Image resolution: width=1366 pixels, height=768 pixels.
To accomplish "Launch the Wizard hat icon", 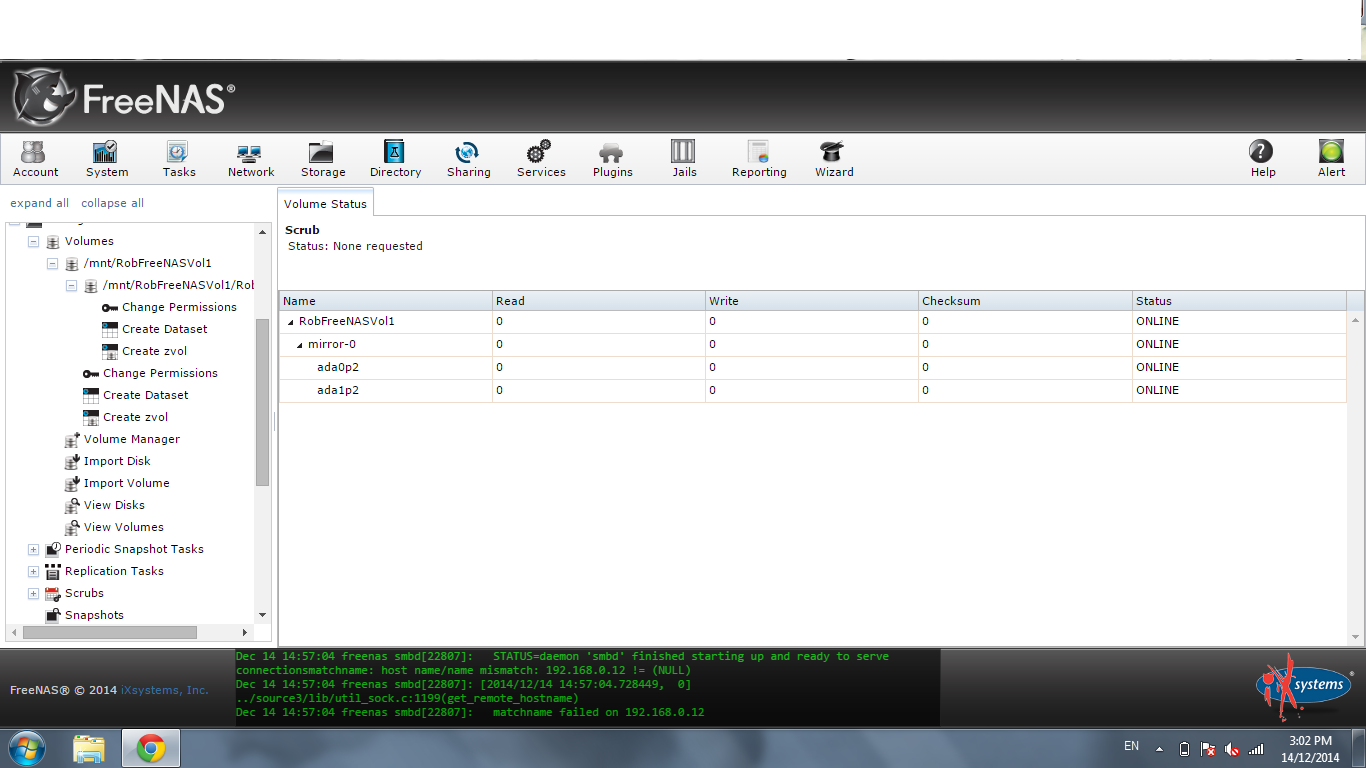I will (833, 158).
